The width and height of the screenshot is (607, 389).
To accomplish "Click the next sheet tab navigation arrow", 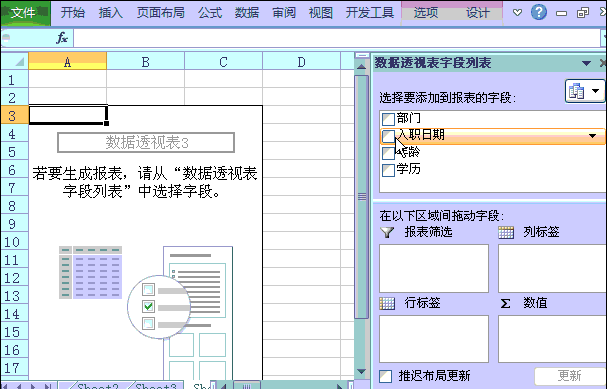I will coord(33,386).
